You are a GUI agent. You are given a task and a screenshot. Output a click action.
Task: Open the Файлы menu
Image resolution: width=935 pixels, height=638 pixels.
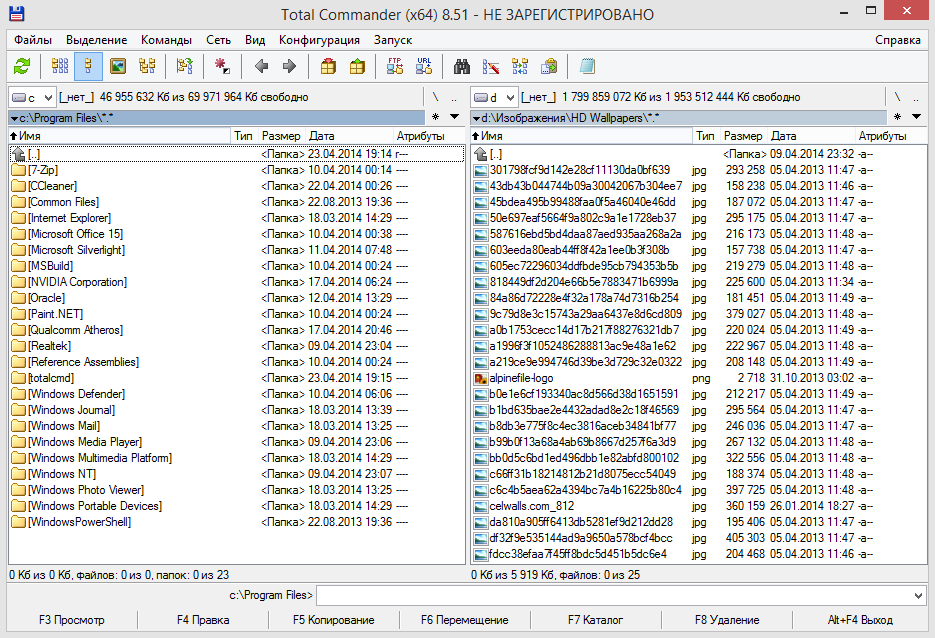(x=33, y=40)
